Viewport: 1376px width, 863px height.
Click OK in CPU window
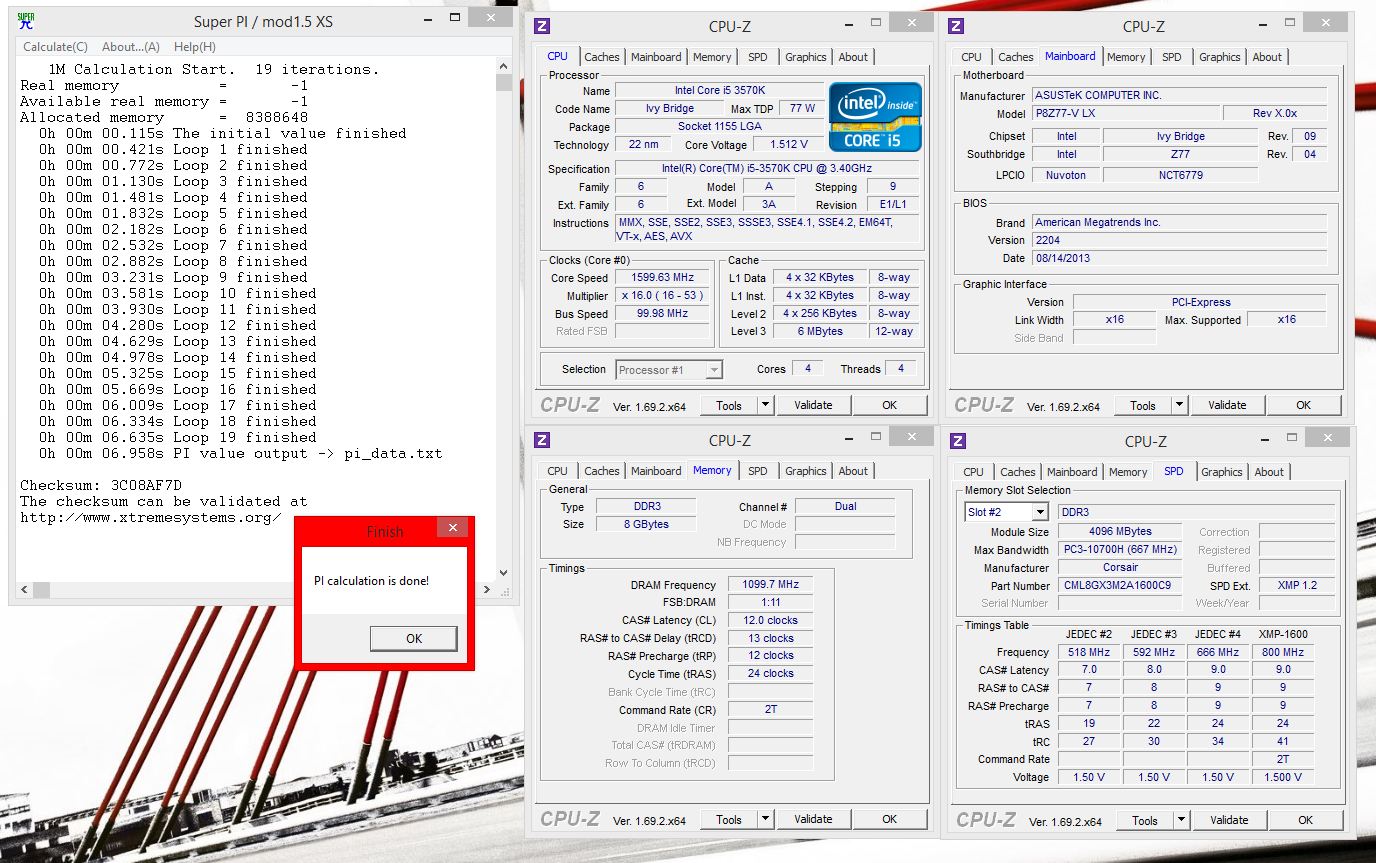coord(889,405)
